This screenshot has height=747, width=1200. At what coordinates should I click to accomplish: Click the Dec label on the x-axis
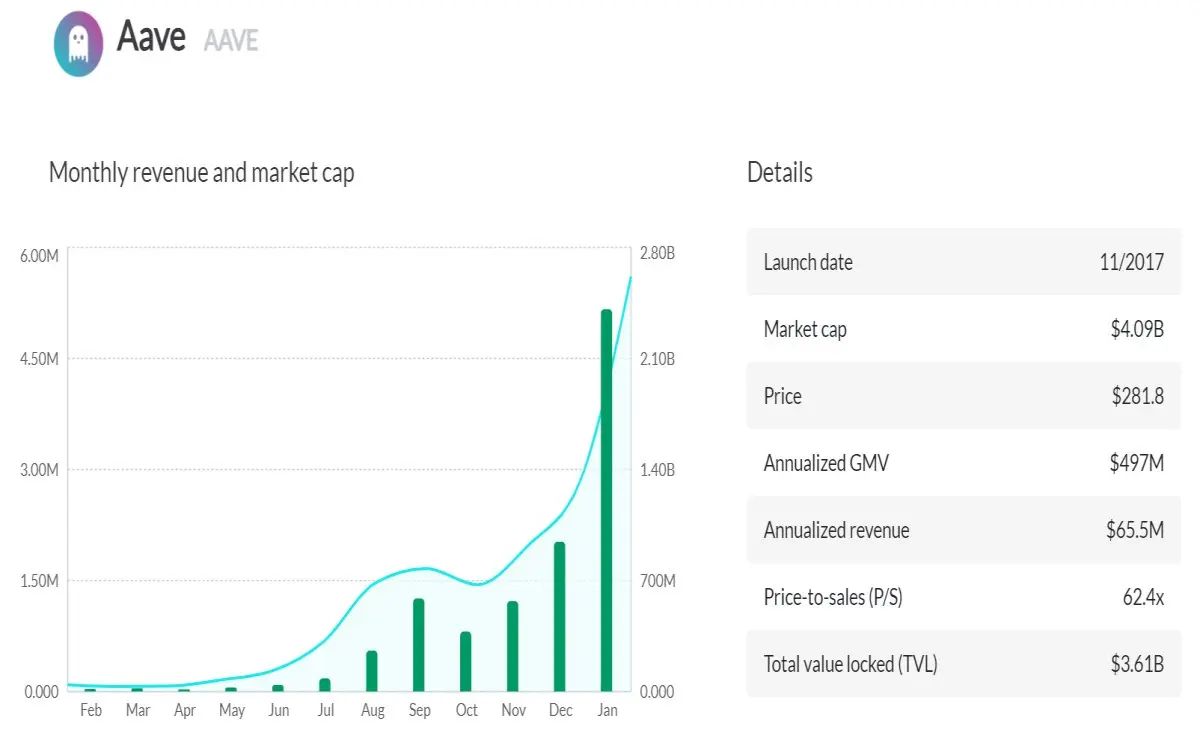[x=560, y=710]
